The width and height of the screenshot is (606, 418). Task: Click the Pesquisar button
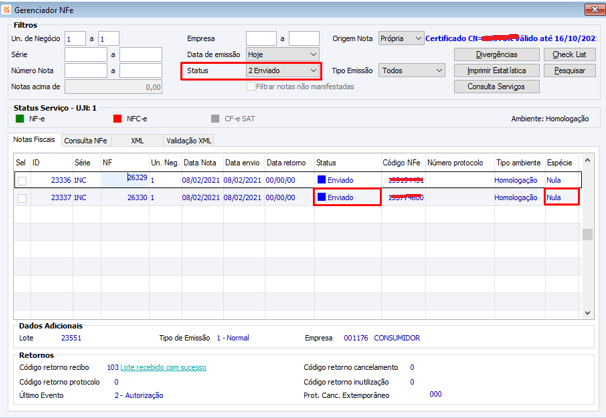coord(569,70)
